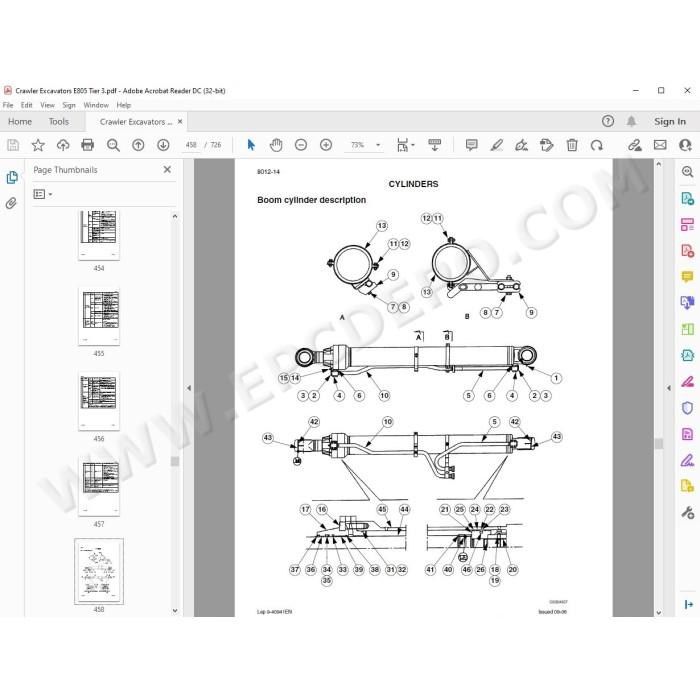
Task: Choose the Selection arrow tool
Action: (251, 145)
